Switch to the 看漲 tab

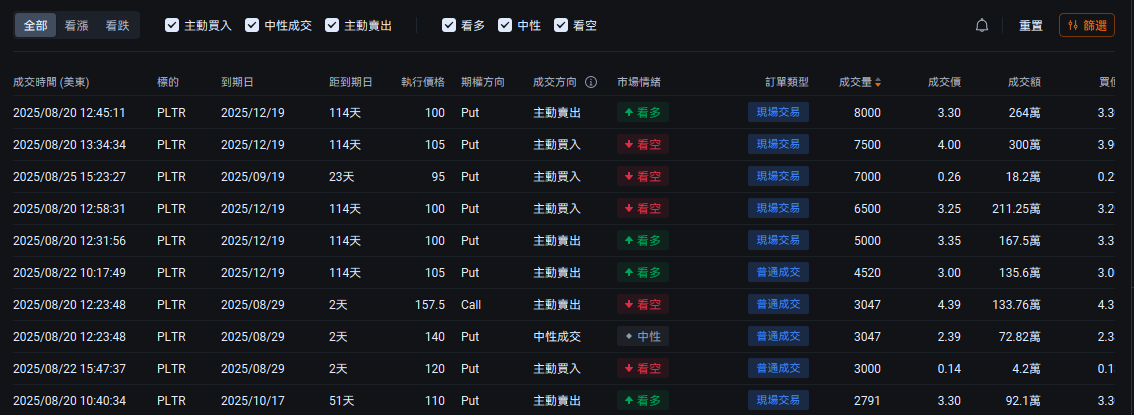[x=76, y=25]
